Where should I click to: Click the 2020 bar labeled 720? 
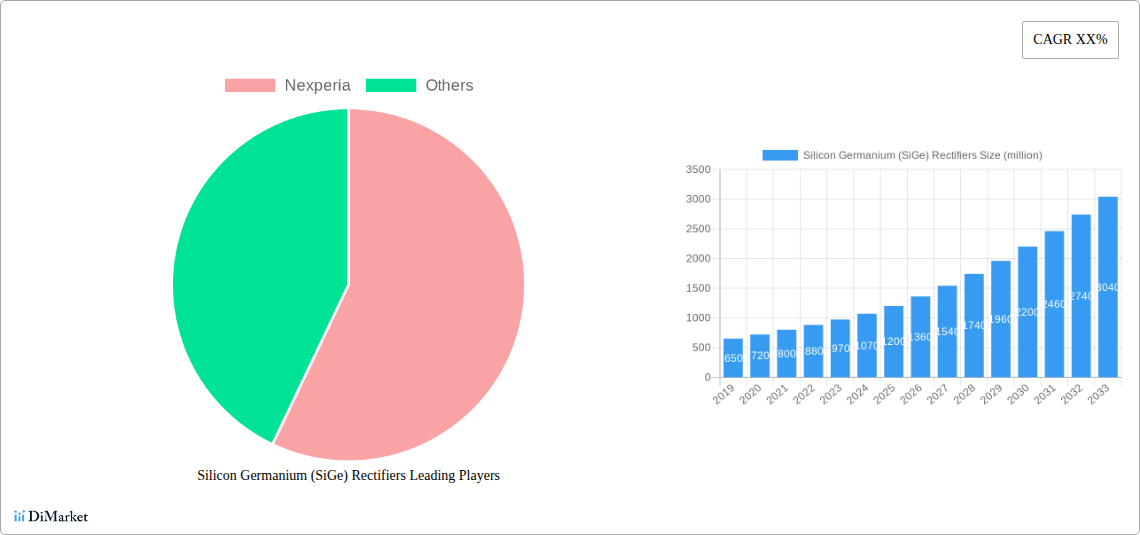[x=760, y=356]
